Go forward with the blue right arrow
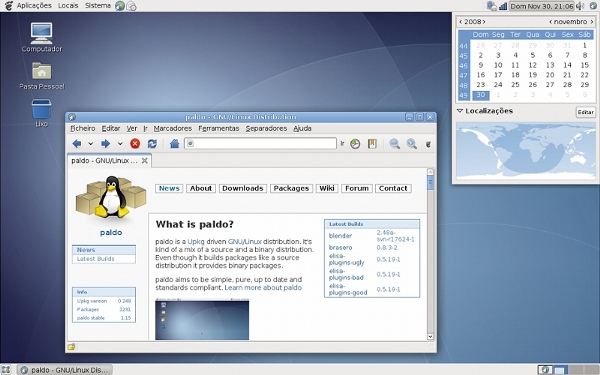This screenshot has height=375, width=600. (x=106, y=143)
